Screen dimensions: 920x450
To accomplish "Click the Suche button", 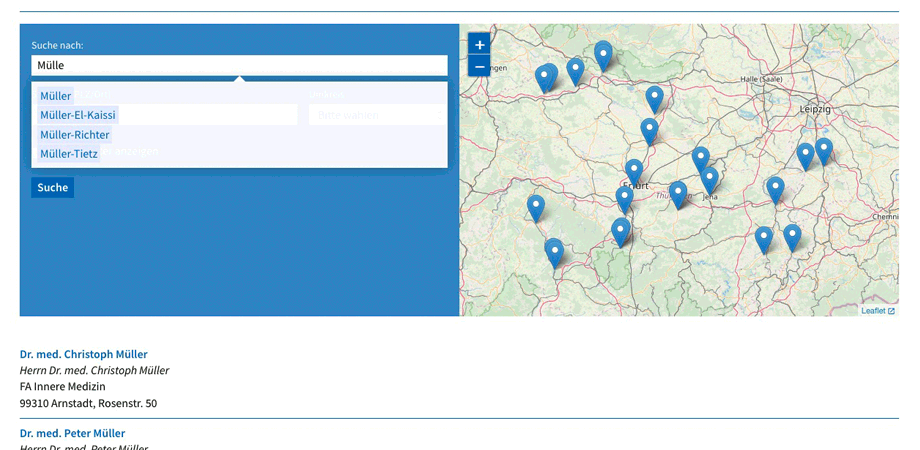I will coord(53,188).
